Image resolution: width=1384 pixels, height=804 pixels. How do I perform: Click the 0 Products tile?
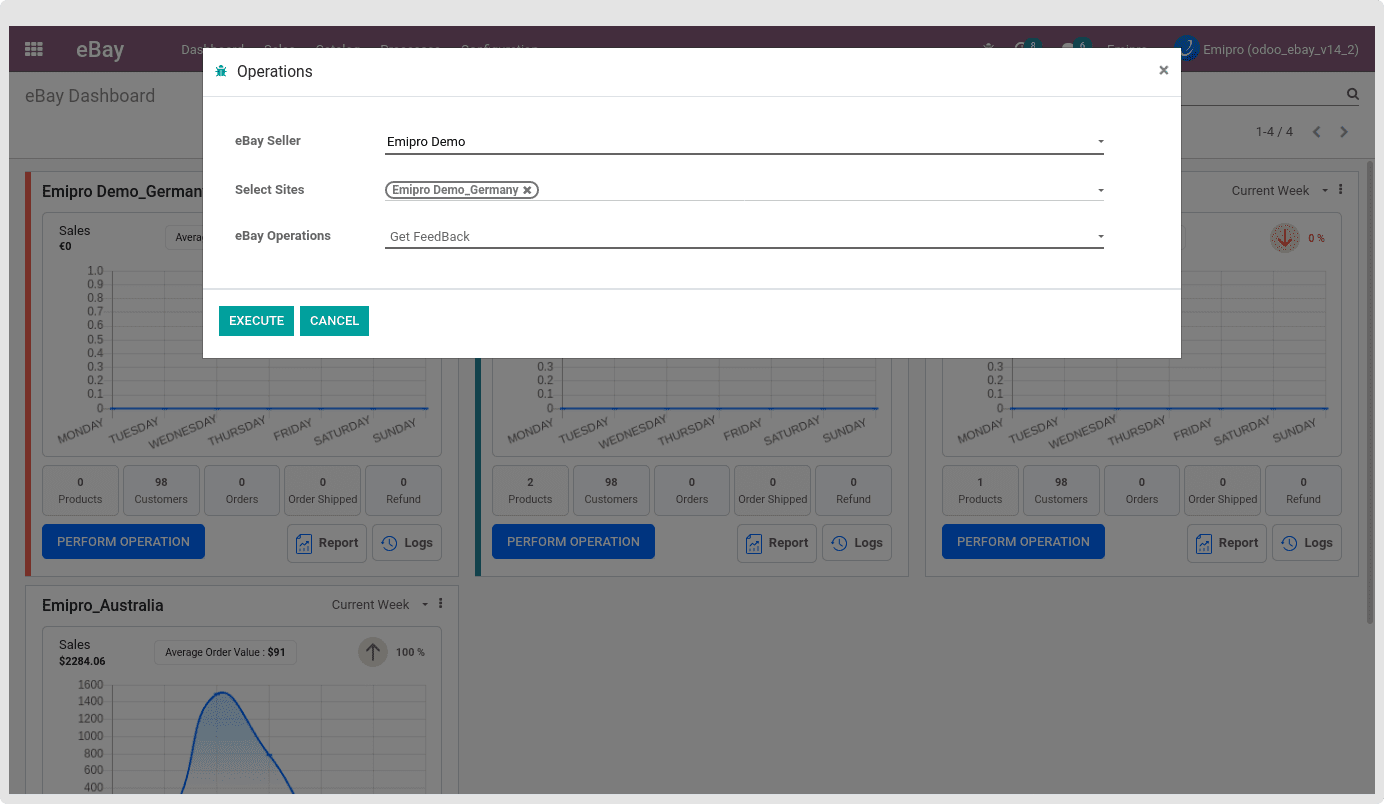[80, 490]
